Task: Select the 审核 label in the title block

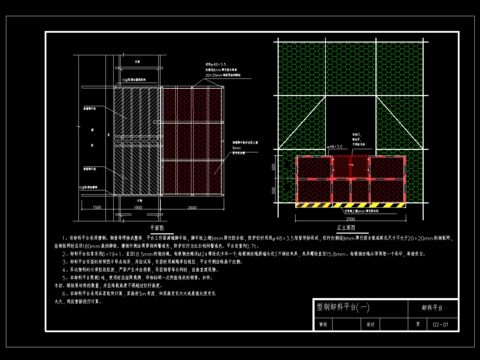Action: pyautogui.click(x=323, y=324)
